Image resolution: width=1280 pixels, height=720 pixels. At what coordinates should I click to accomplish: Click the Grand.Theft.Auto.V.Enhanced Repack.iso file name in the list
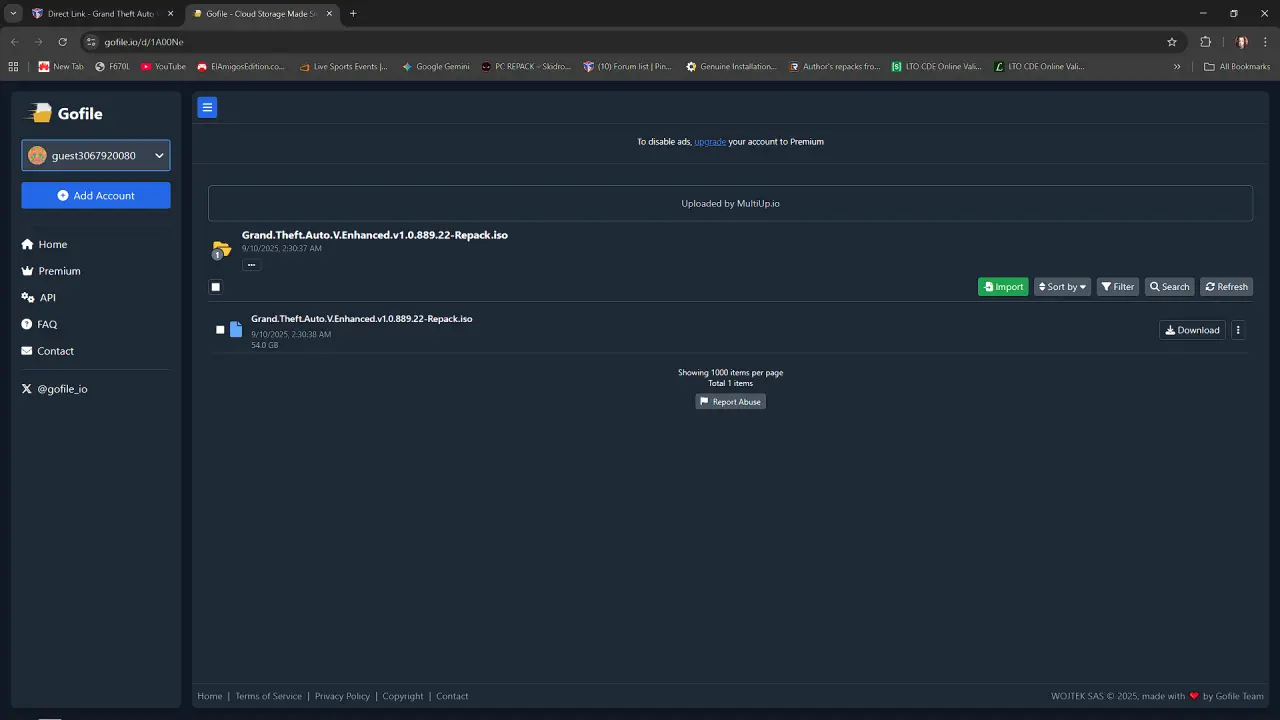coord(362,319)
